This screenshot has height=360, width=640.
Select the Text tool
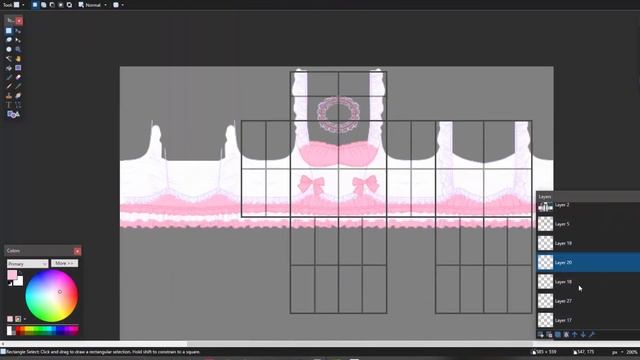coord(9,105)
